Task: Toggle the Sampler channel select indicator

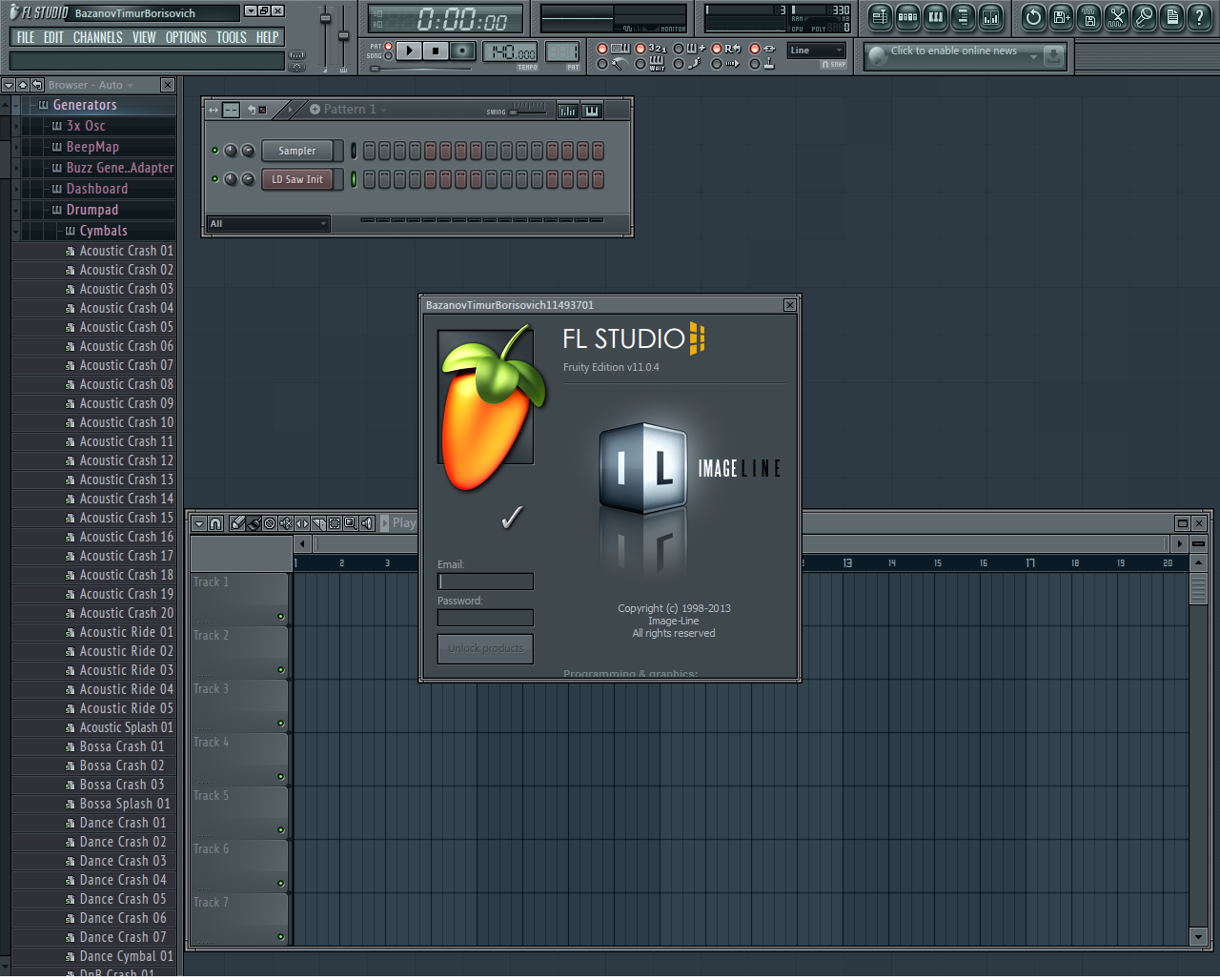Action: (x=354, y=151)
